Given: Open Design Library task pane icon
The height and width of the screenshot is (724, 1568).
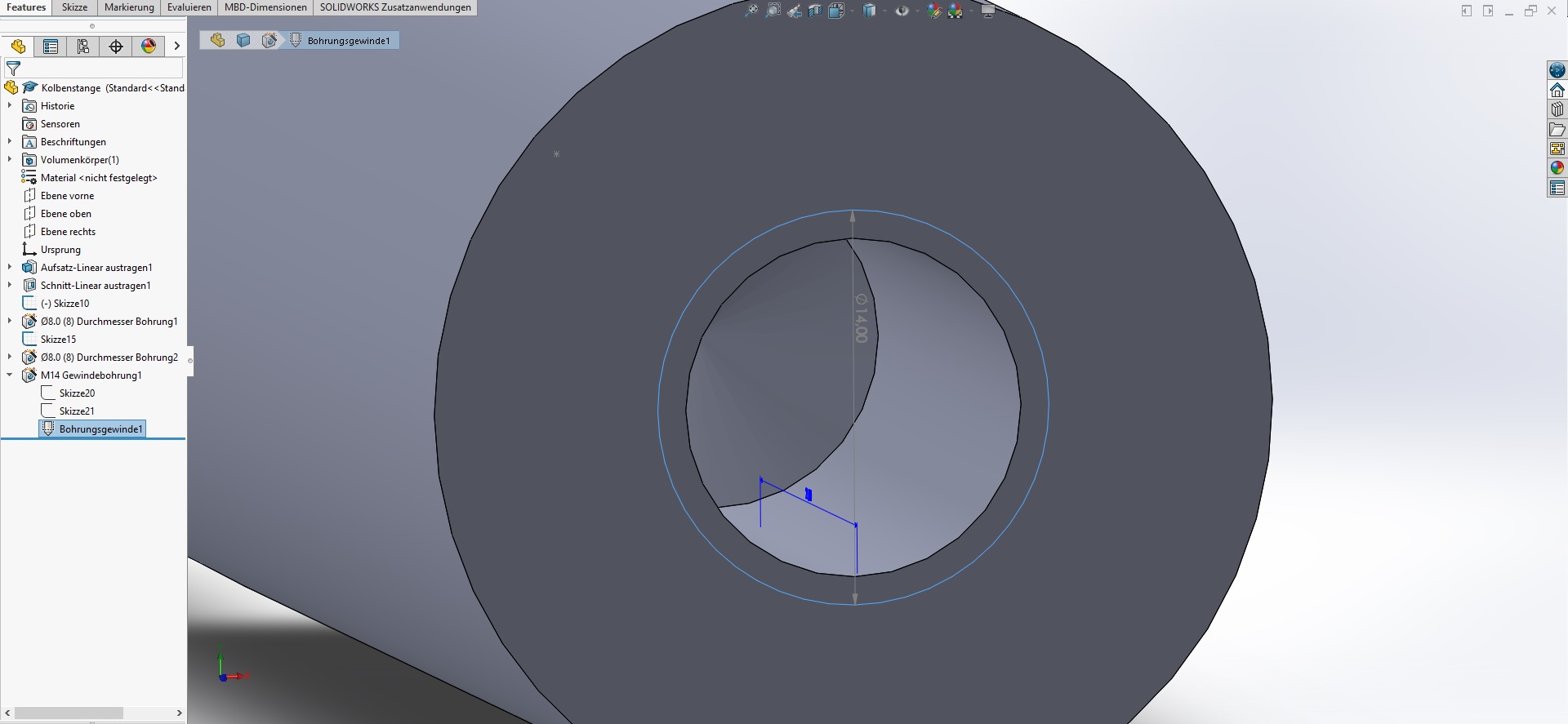Looking at the screenshot, I should [1557, 109].
